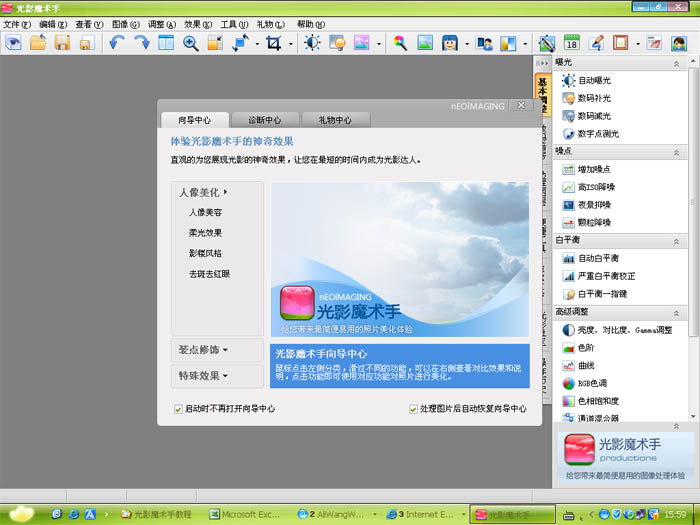Toggle the 人像美化 category header
The image size is (700, 525).
coord(204,192)
